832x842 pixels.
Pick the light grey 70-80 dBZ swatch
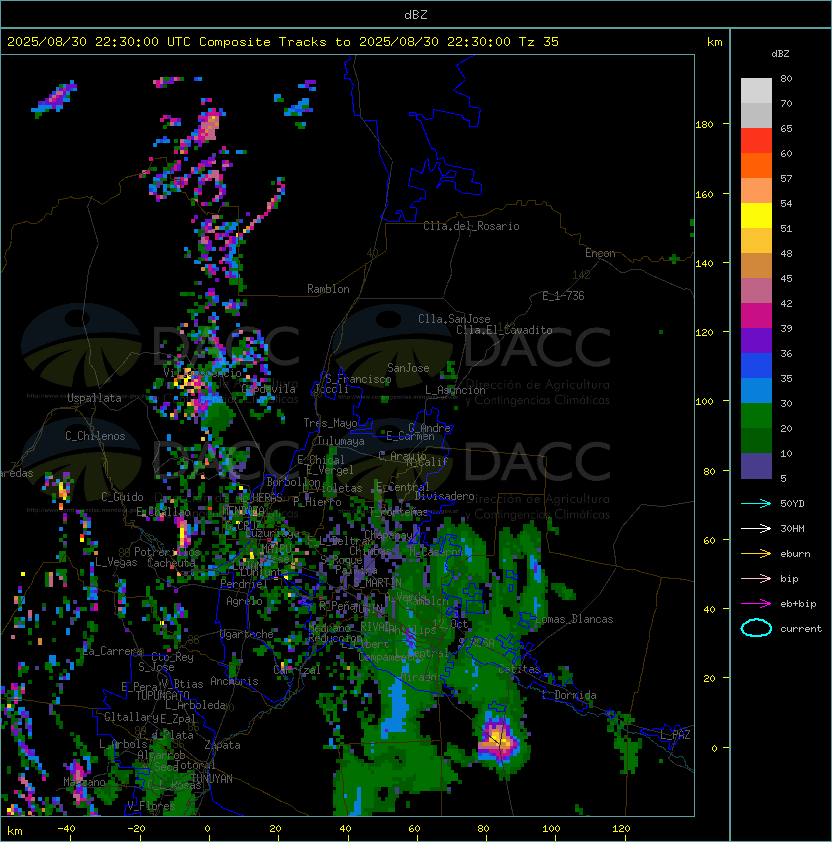tap(756, 91)
